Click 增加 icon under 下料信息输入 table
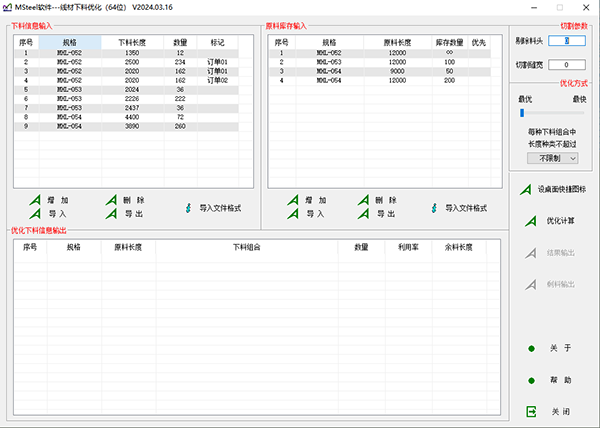 36,200
